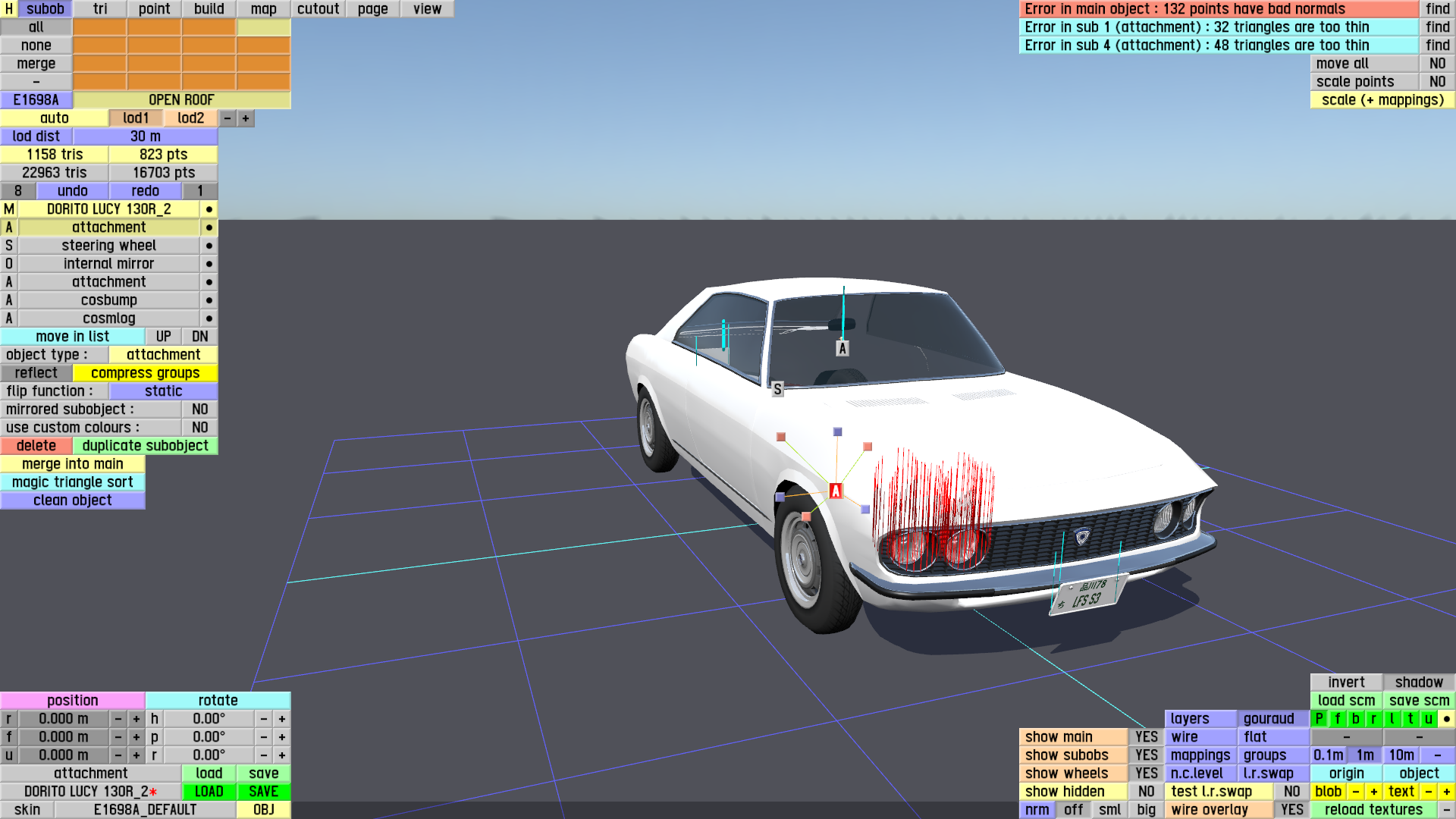Change flip function static selector
Image resolution: width=1456 pixels, height=819 pixels.
click(x=163, y=391)
